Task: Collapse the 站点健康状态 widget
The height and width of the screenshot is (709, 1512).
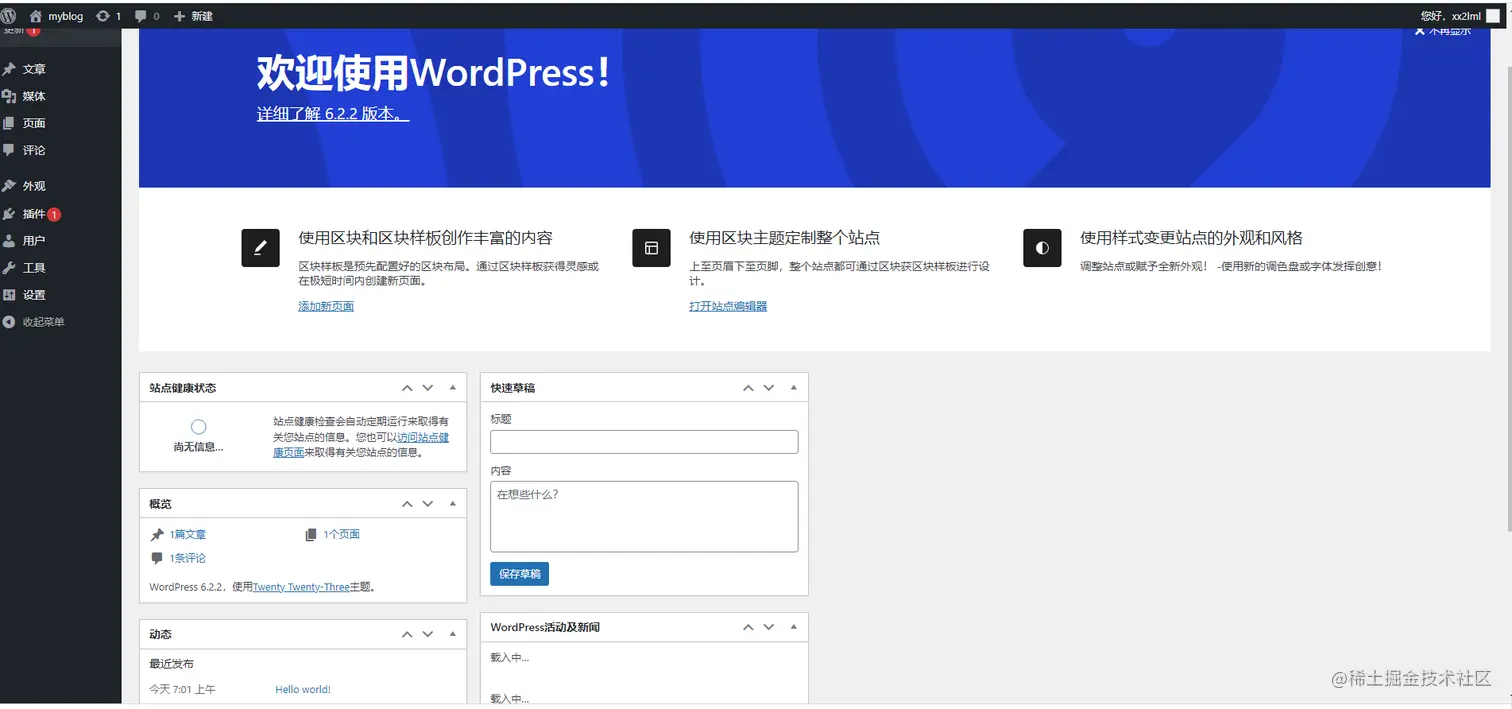Action: click(x=452, y=388)
